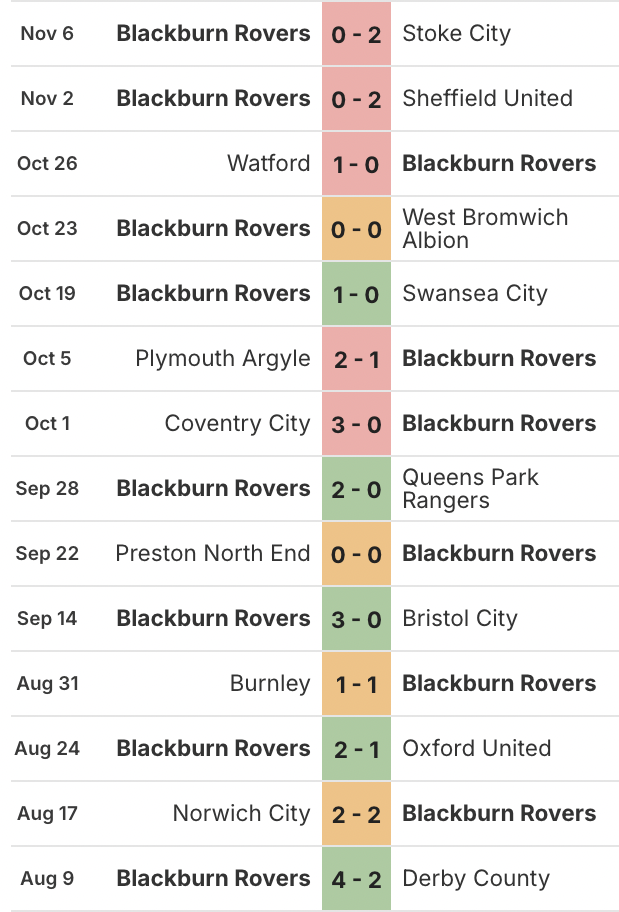The image size is (619, 912).
Task: Open Watford team page
Action: [x=268, y=163]
